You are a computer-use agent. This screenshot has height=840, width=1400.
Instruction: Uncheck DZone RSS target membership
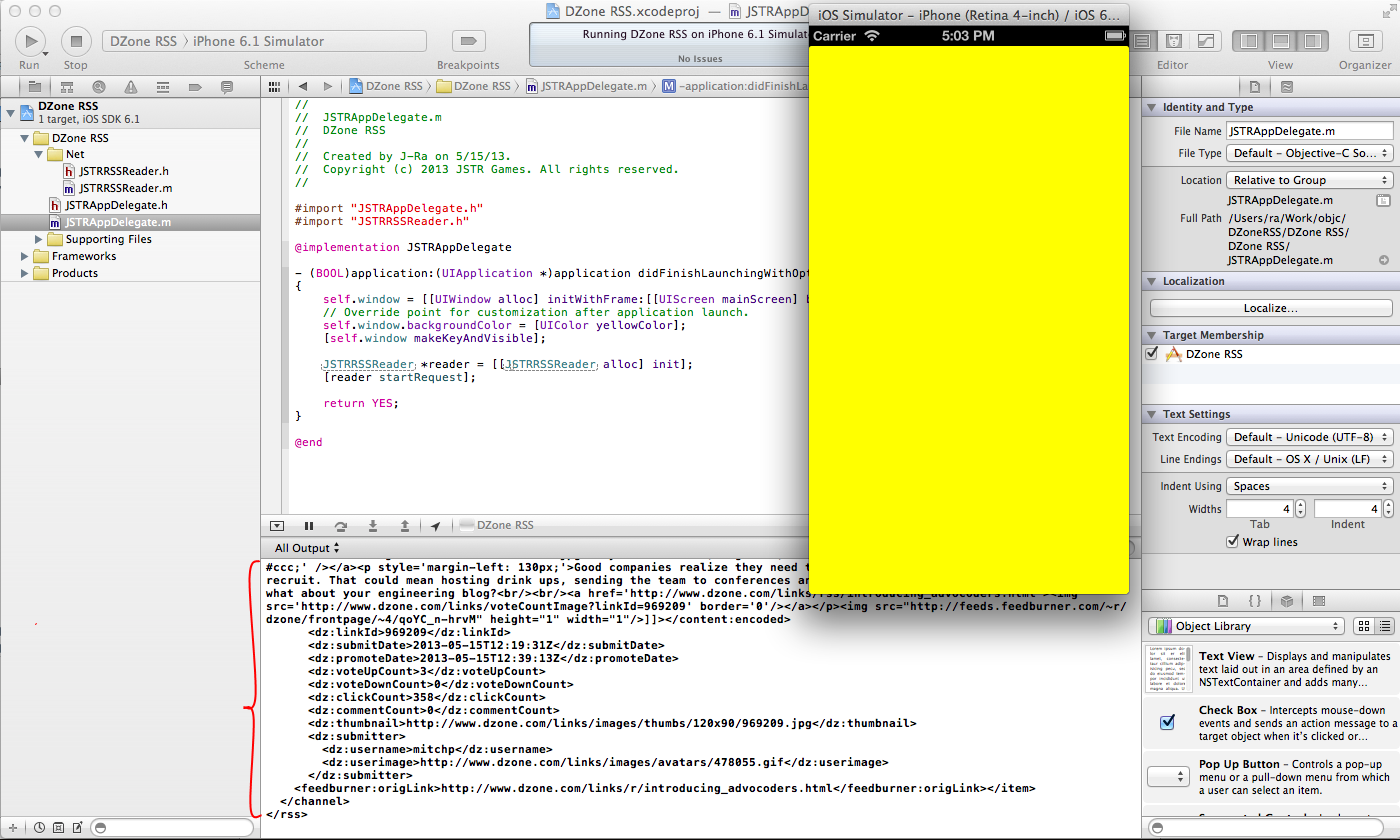coord(1152,354)
